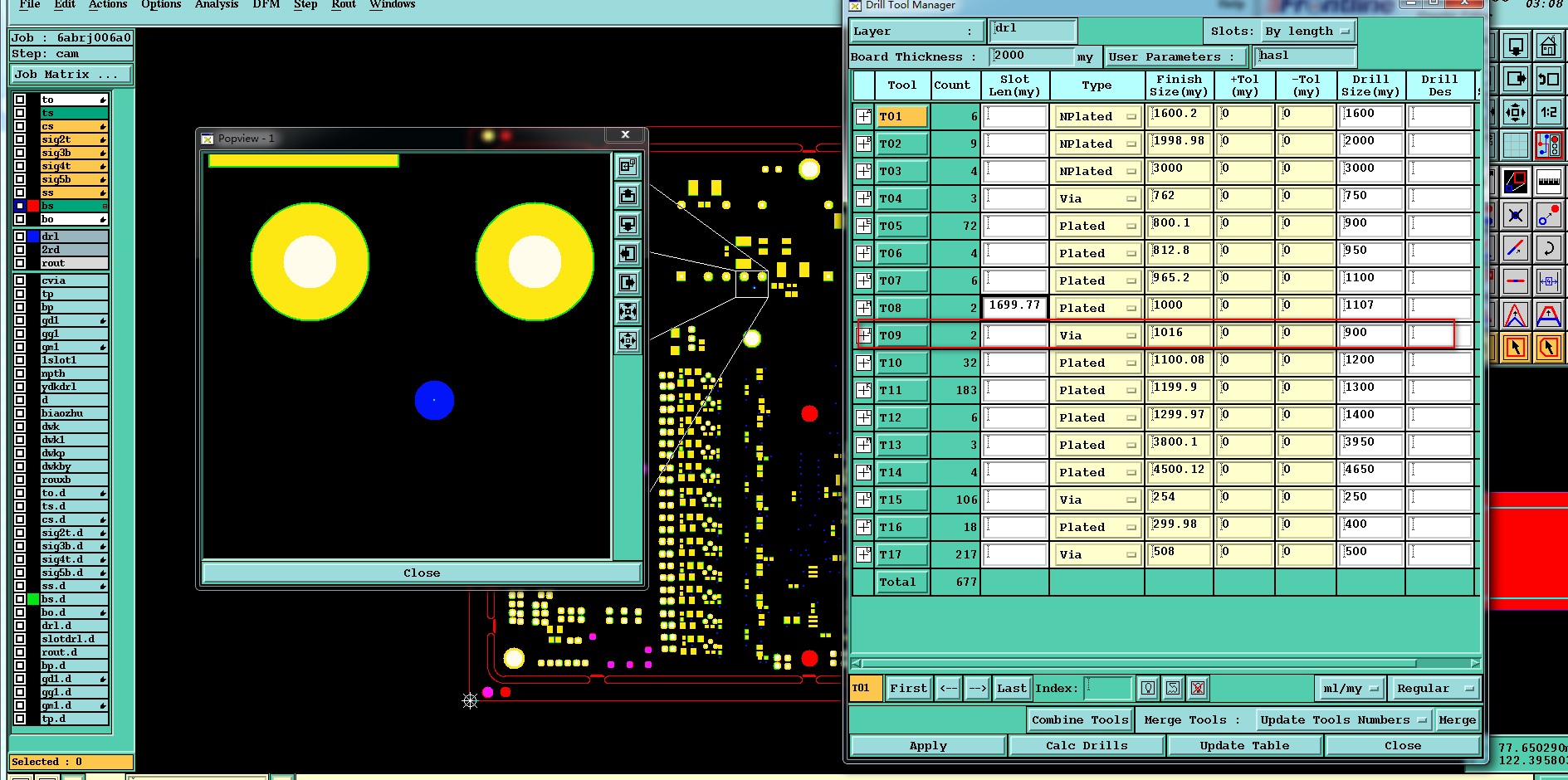Click the previous view undo icon

pos(1549,79)
